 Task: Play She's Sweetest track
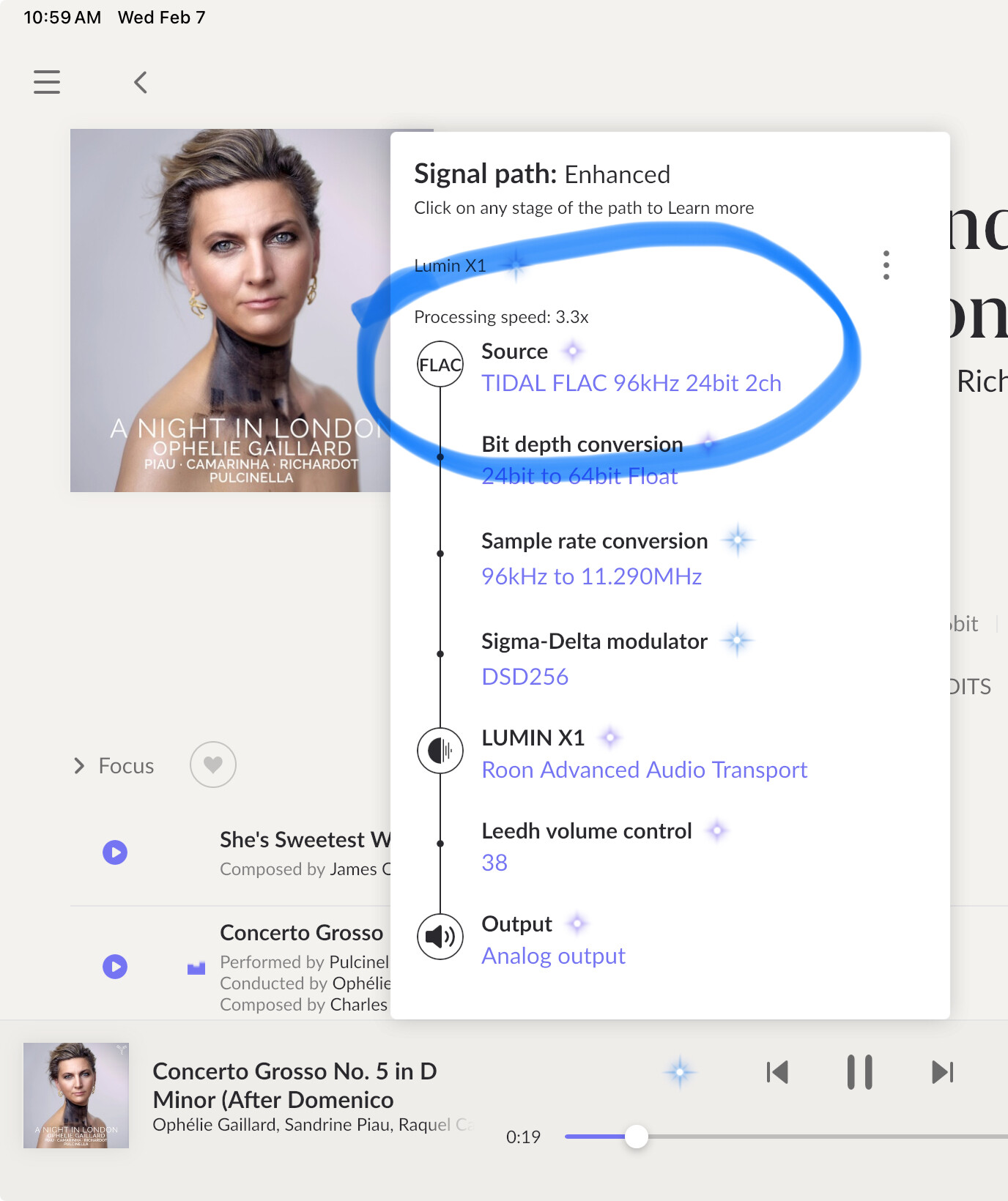[x=115, y=852]
